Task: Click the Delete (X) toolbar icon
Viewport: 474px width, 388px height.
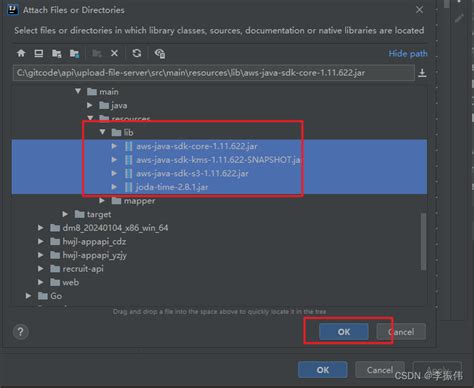Action: (x=114, y=53)
